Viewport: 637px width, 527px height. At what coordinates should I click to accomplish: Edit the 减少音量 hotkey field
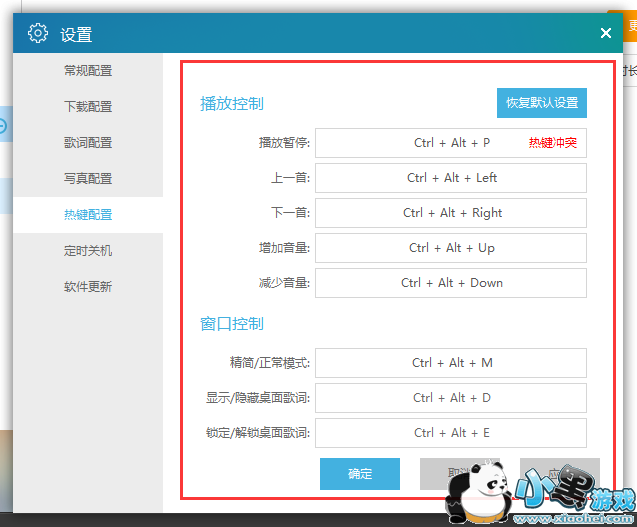pos(451,283)
